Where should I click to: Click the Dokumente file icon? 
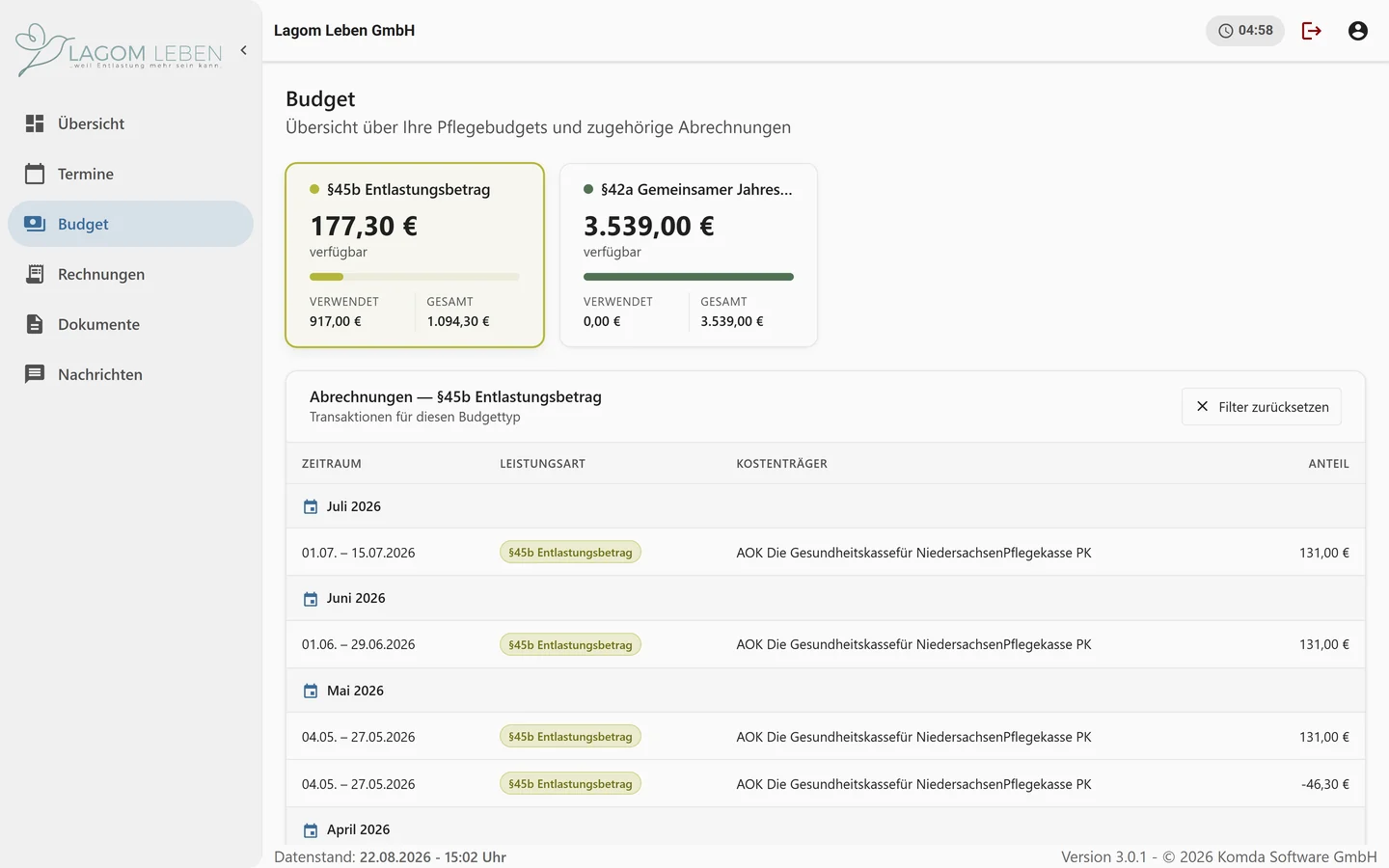[35, 324]
